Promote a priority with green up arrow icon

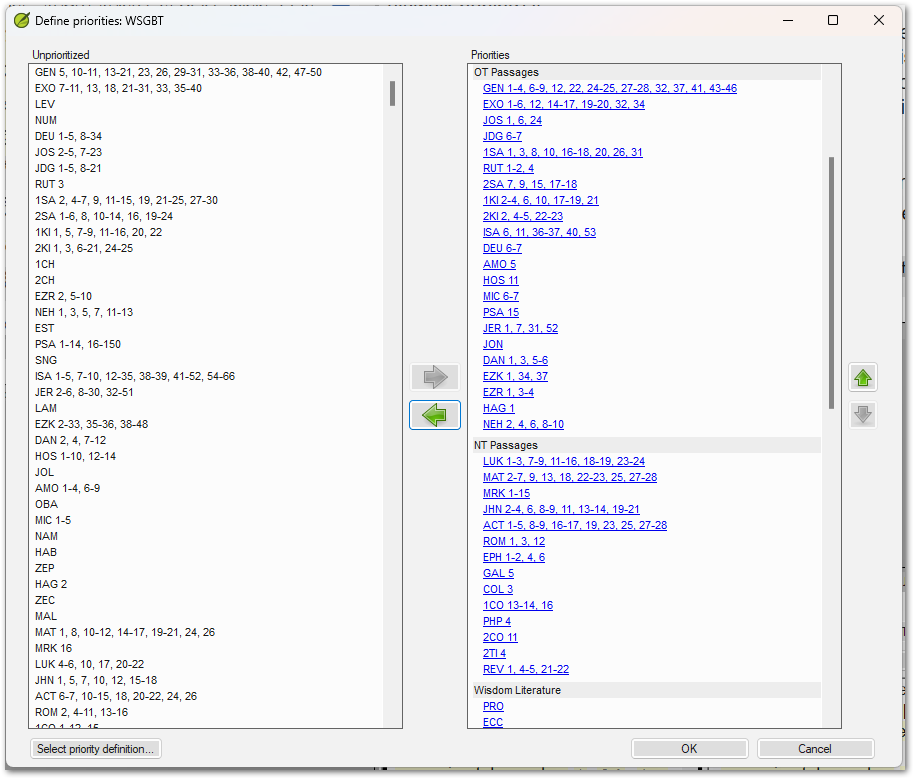862,377
